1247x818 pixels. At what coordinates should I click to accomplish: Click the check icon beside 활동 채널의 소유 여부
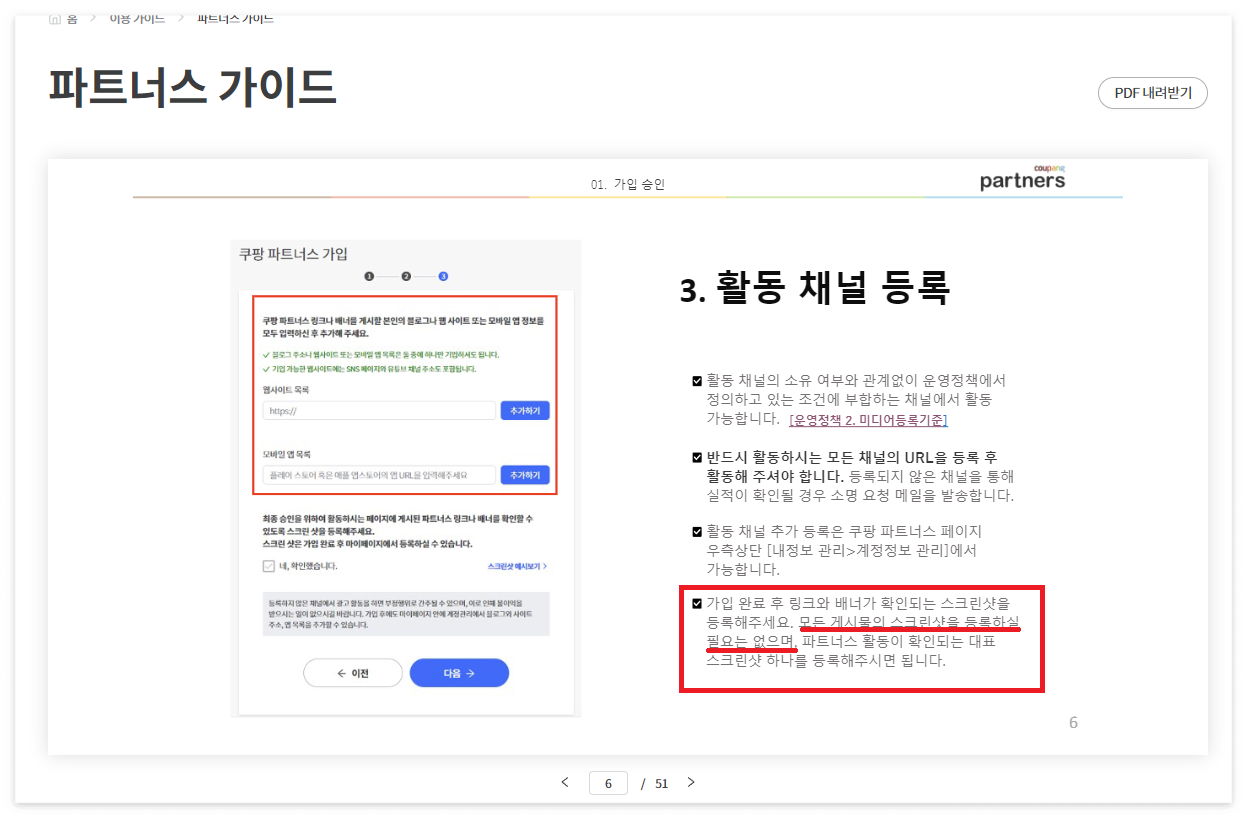coord(697,381)
